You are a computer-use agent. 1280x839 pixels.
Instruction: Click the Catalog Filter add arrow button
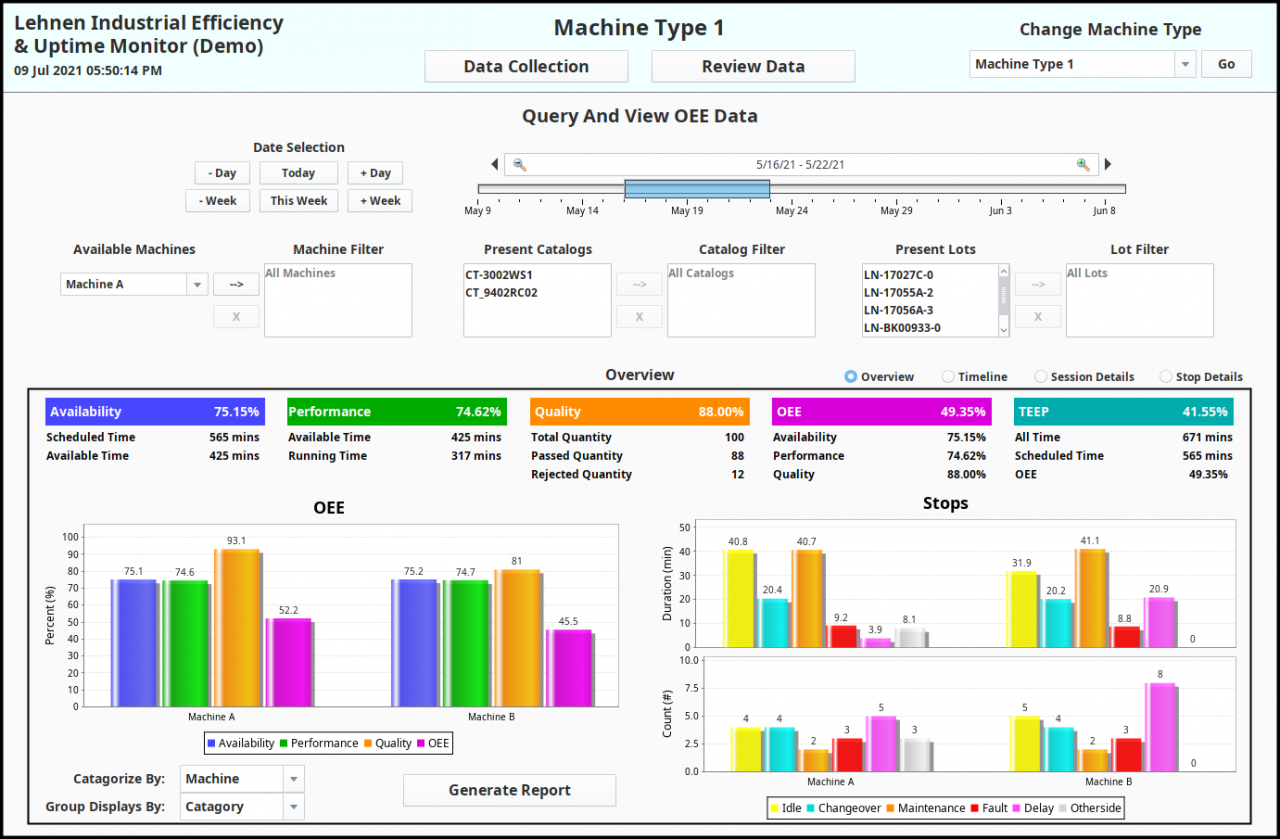639,284
